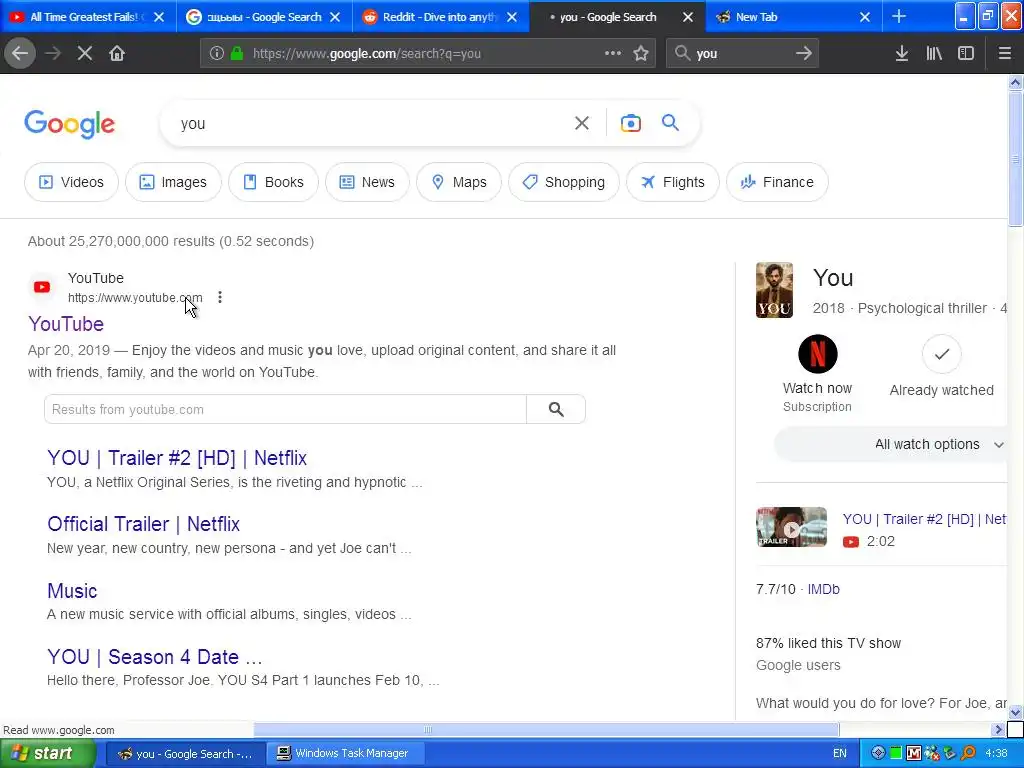This screenshot has height=768, width=1024.
Task: Toggle the sidebar view icon
Action: coord(966,54)
